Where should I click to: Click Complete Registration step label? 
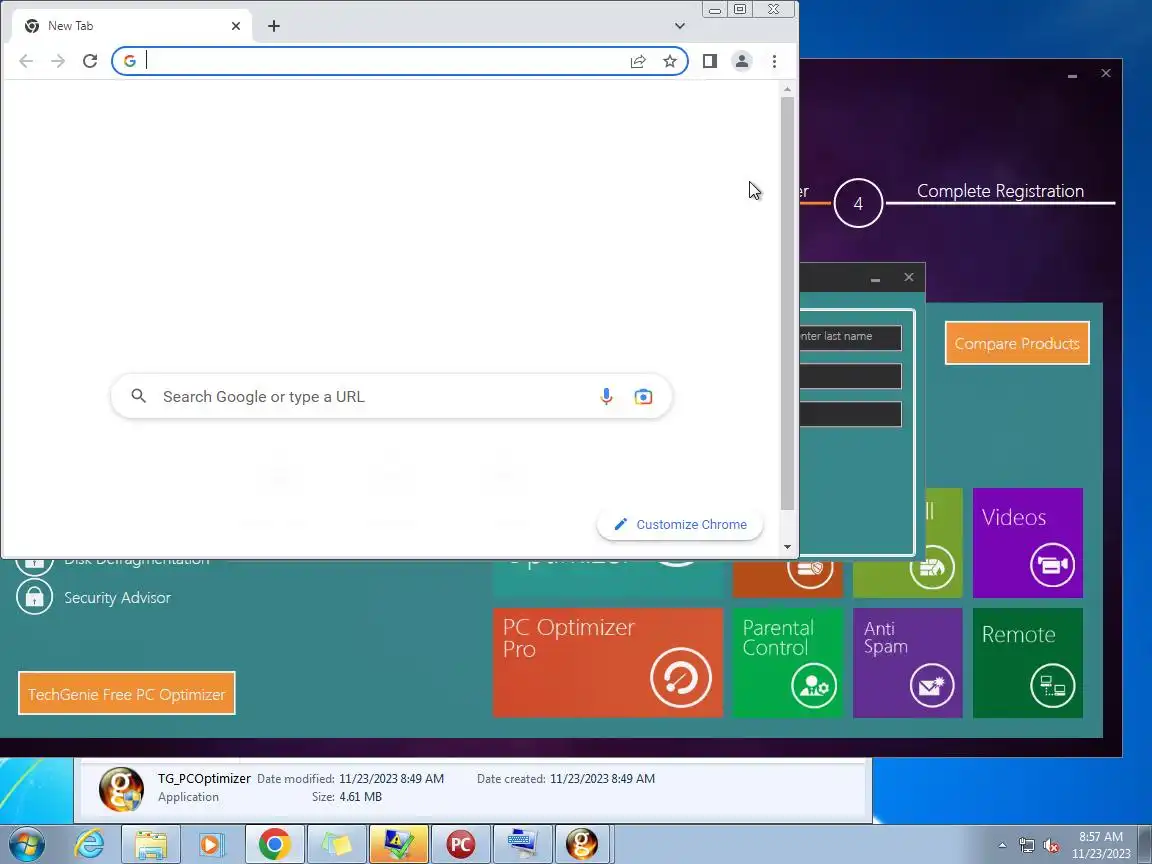click(x=1000, y=191)
